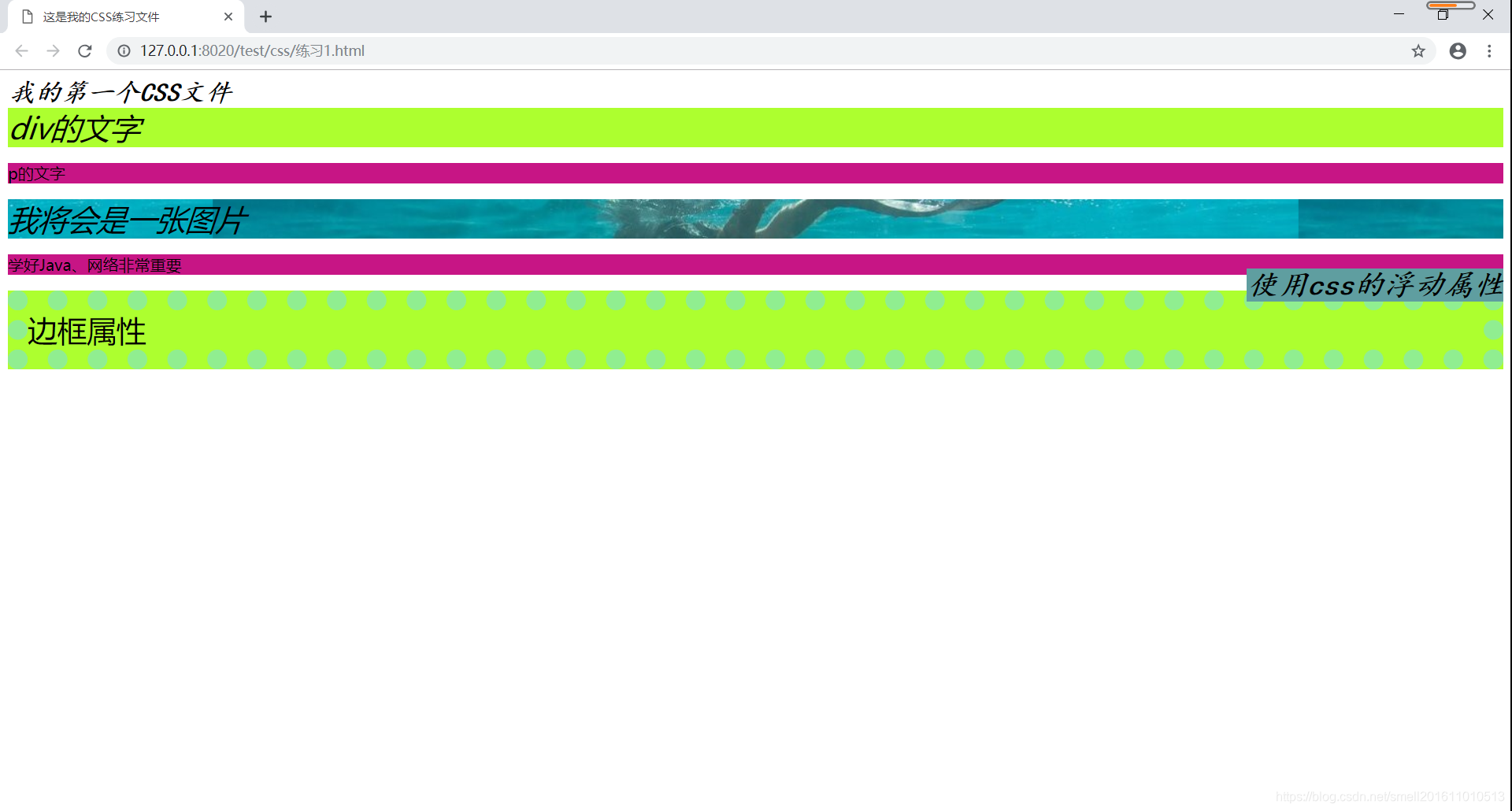Reload the current page

point(85,51)
